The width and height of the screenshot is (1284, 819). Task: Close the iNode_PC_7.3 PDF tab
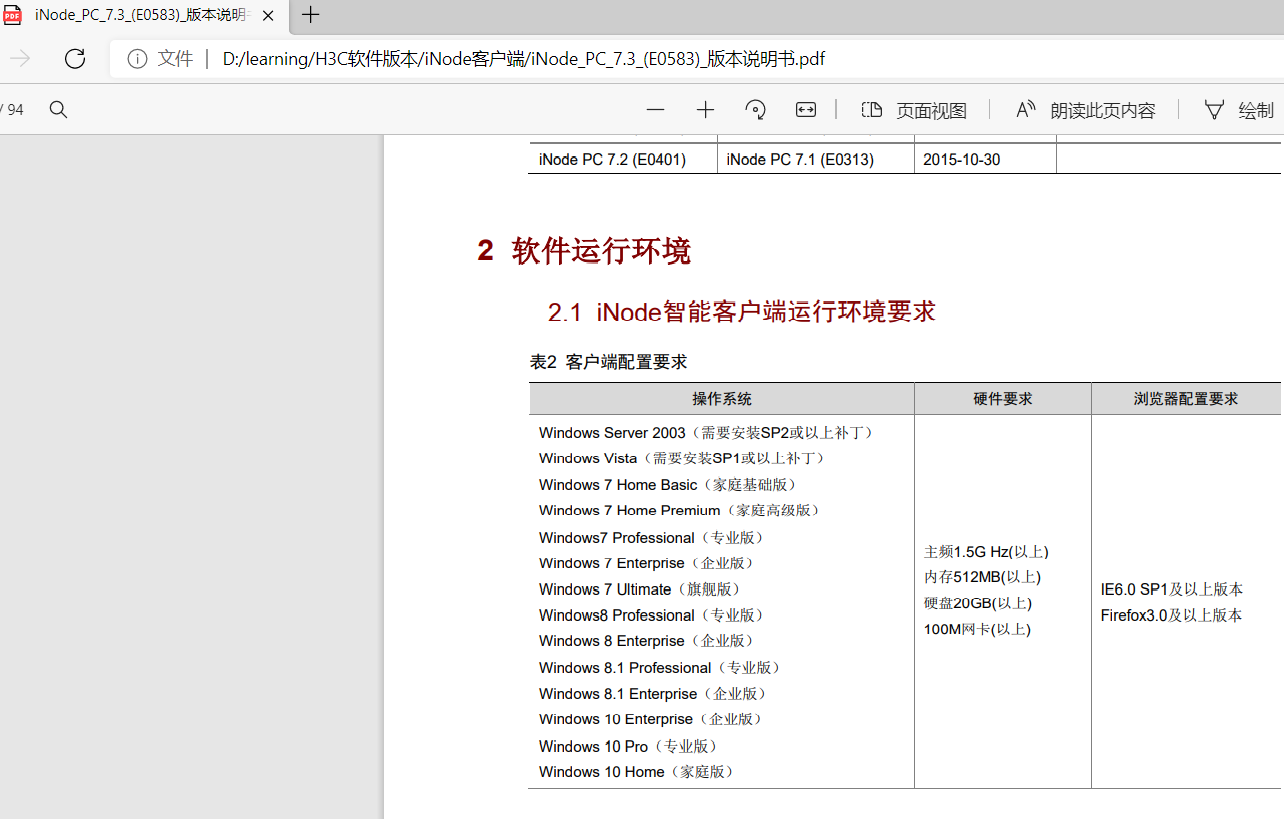268,15
